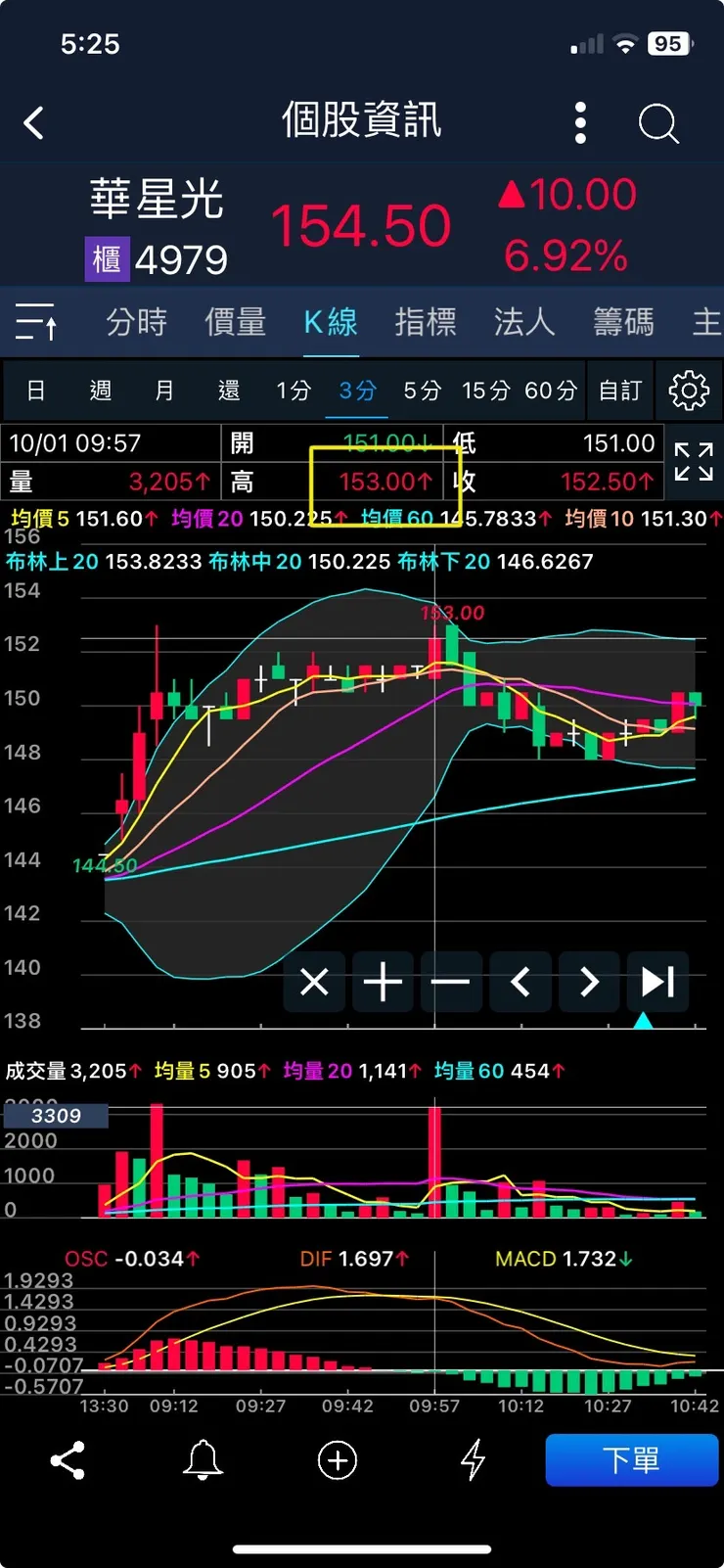Screen dimensions: 724x1568
Task: Close the crosshair with the X button
Action: pyautogui.click(x=314, y=981)
